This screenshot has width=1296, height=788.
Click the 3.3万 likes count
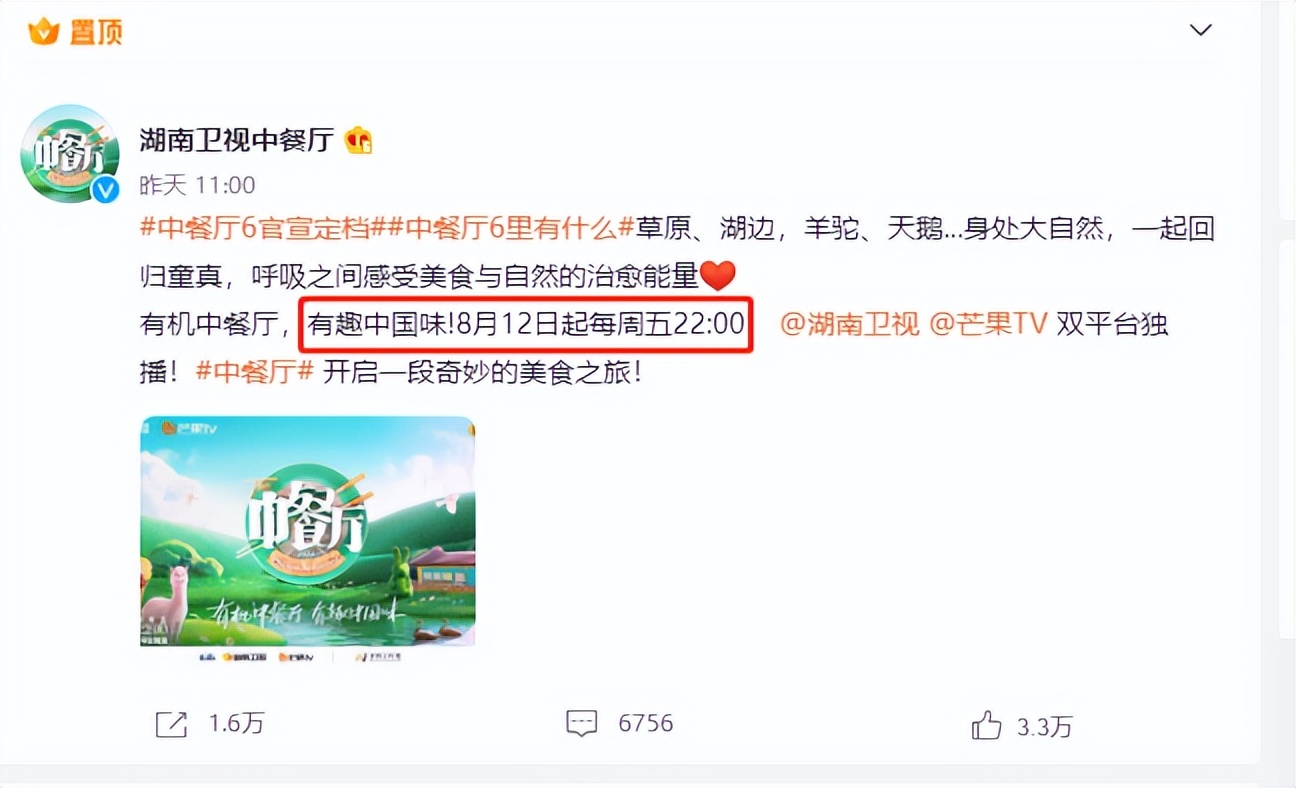point(1045,727)
